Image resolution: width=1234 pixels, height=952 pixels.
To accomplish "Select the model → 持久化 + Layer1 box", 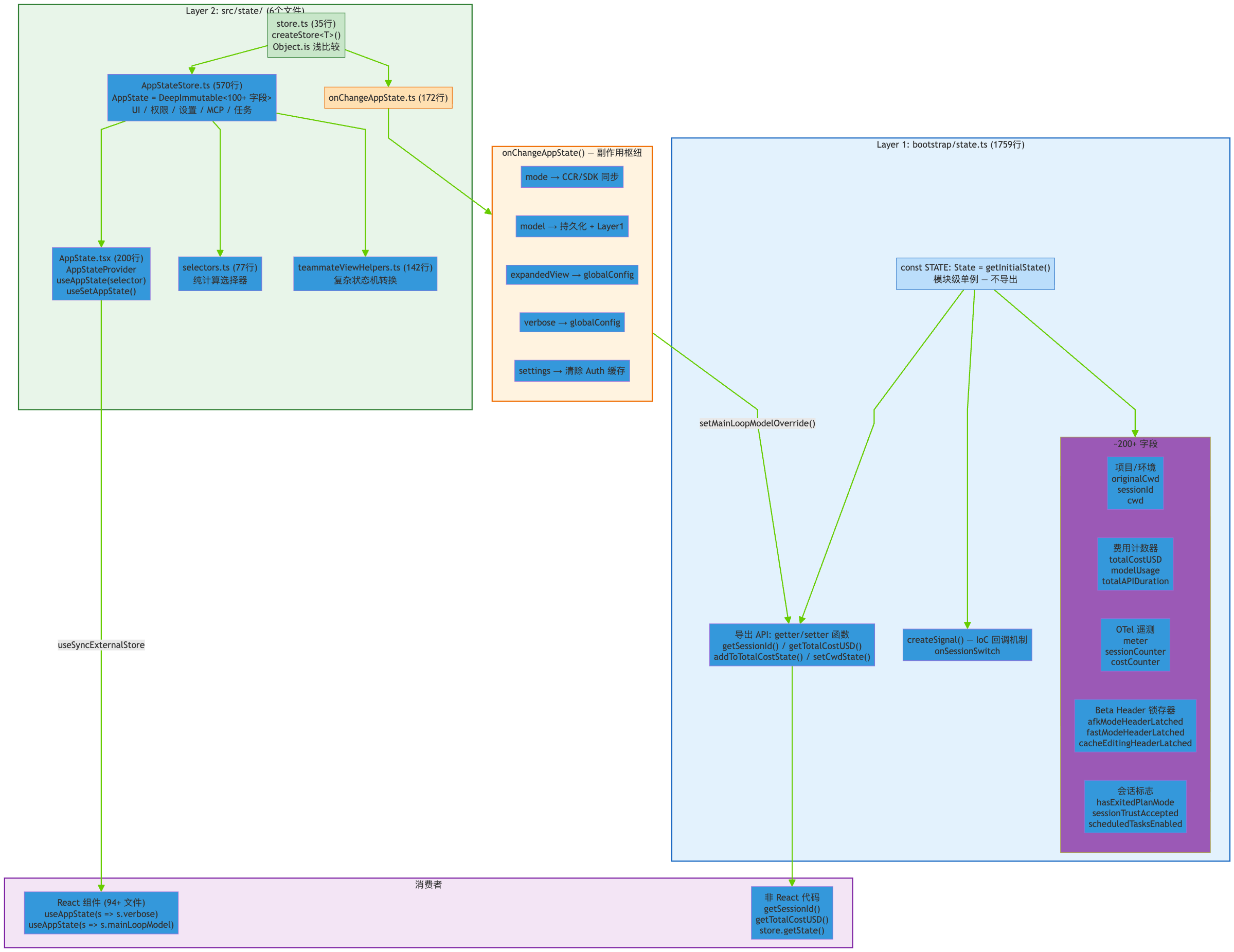I will (x=572, y=226).
